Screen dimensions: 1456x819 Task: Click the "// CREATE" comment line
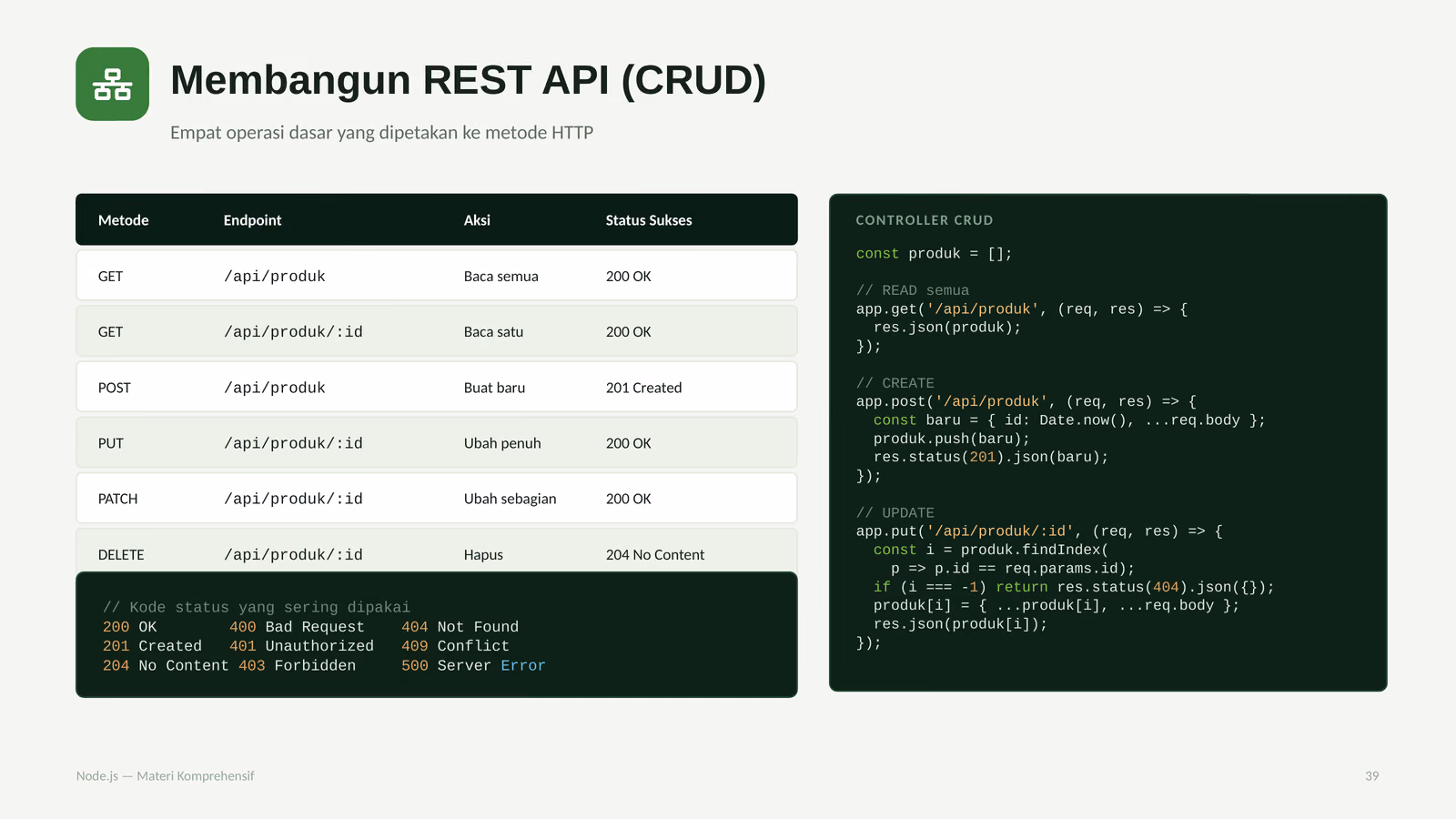click(x=895, y=383)
